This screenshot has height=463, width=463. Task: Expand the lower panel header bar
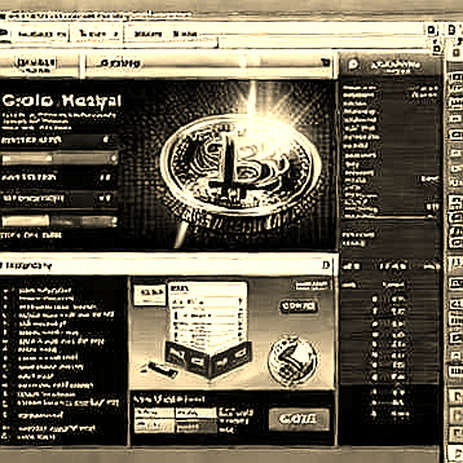click(168, 265)
